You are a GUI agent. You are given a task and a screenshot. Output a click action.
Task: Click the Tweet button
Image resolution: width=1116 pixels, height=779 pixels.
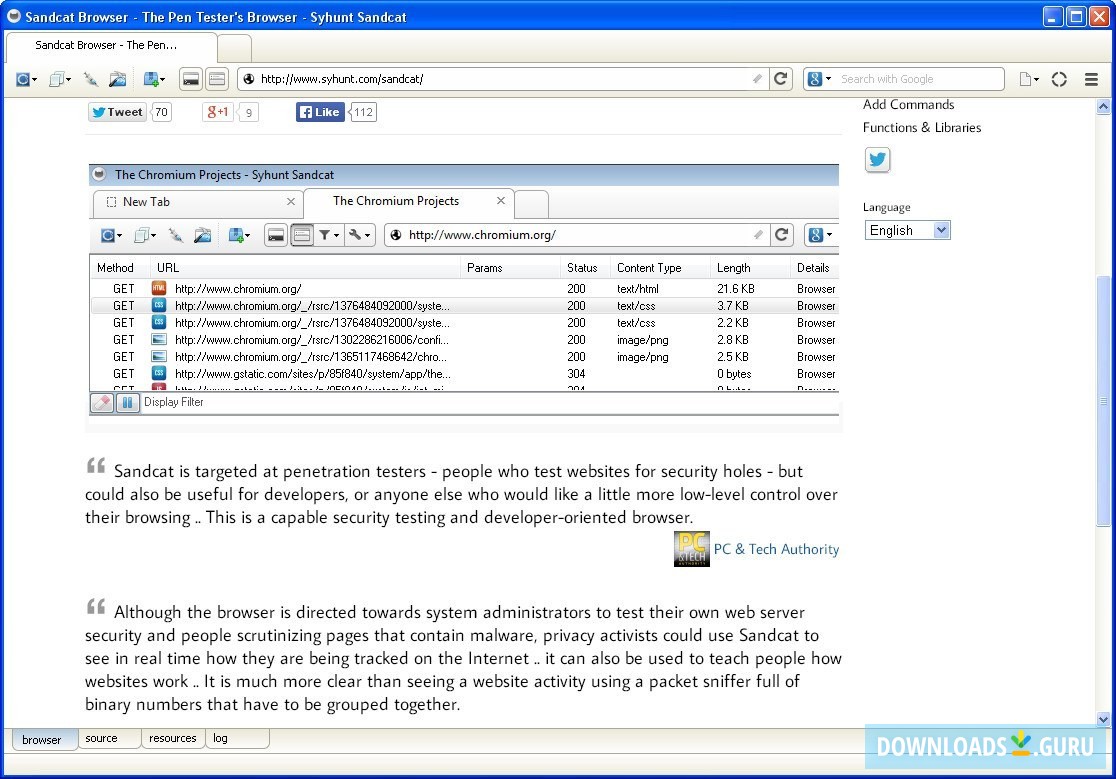coord(117,111)
